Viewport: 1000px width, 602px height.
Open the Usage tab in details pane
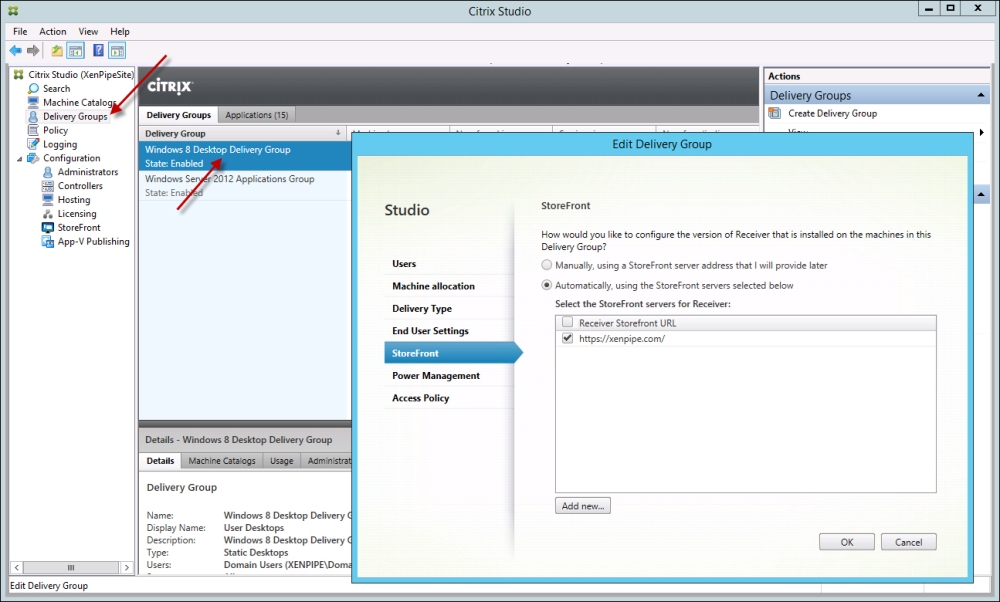click(x=281, y=460)
